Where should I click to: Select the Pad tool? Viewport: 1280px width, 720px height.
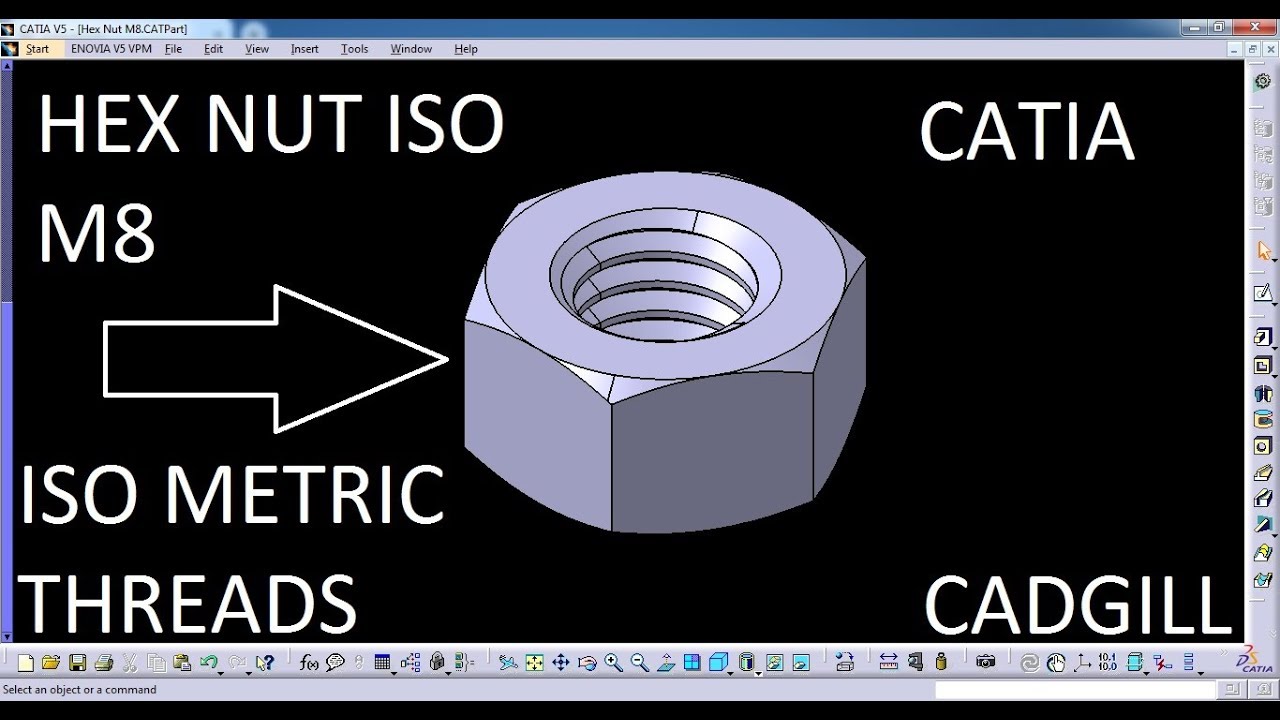tap(1262, 337)
